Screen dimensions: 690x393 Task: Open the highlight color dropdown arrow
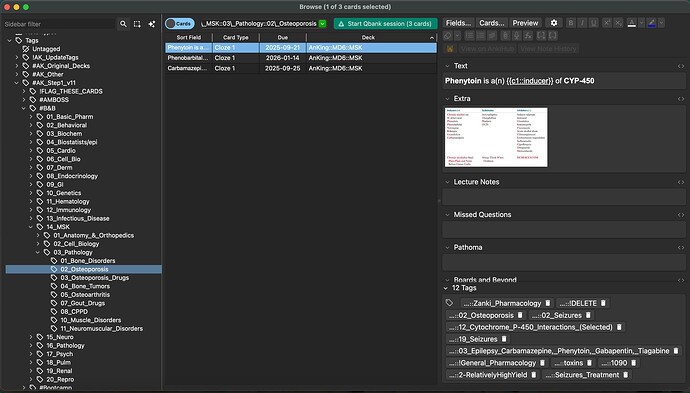pyautogui.click(x=661, y=23)
